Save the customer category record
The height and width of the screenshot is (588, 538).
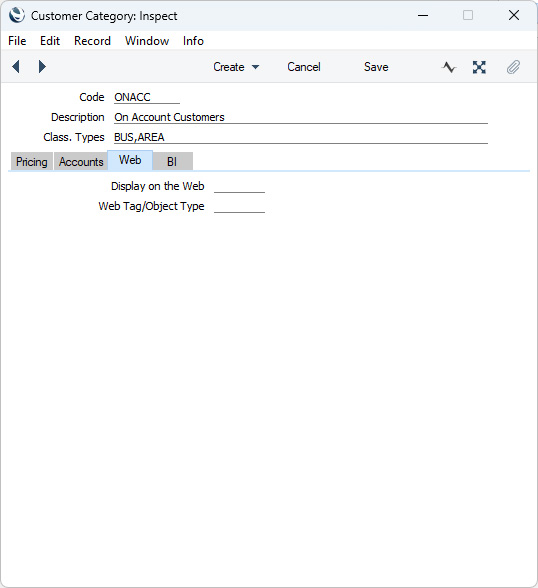[x=376, y=67]
